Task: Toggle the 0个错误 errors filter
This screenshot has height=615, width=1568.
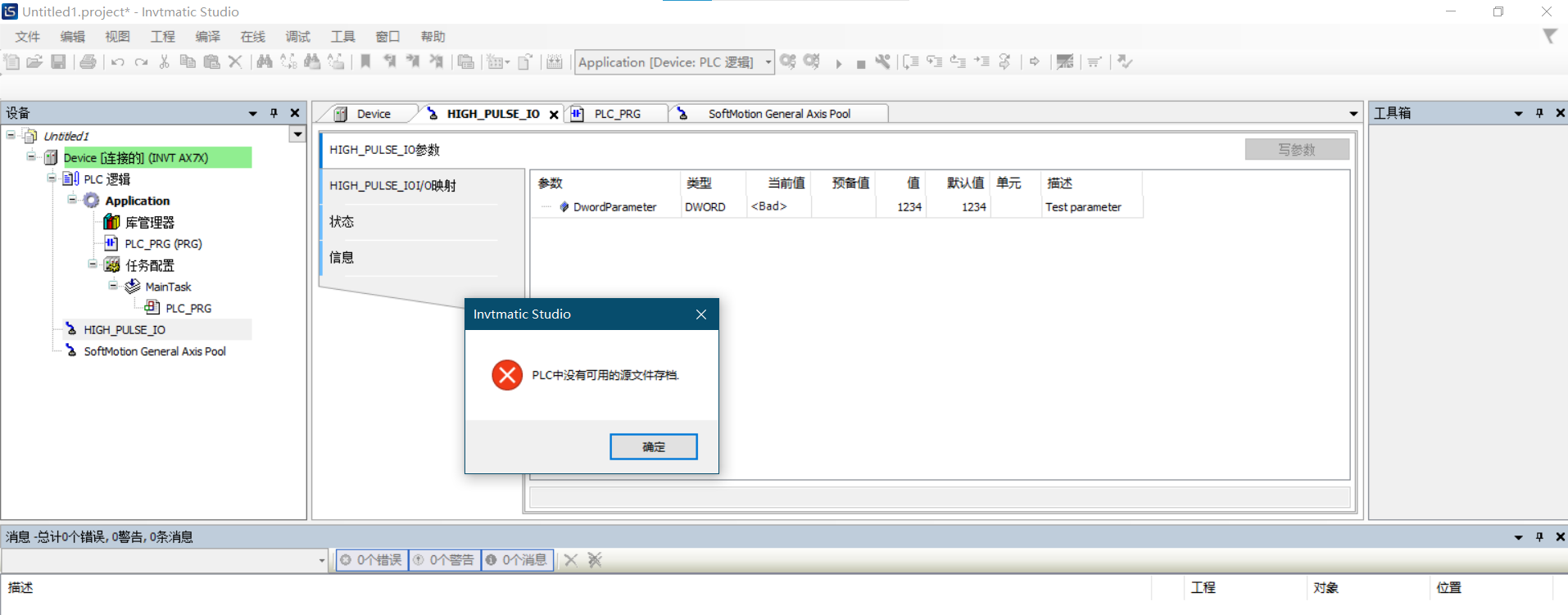Action: 372,560
